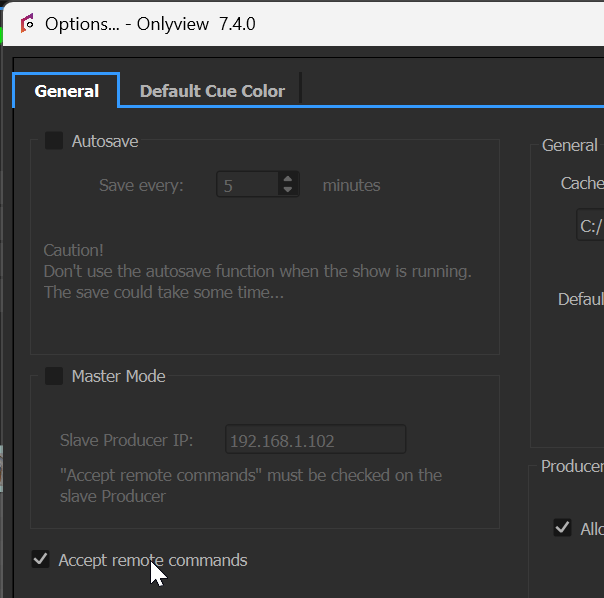Click the cache path field showing C:/
The height and width of the screenshot is (598, 604).
pos(590,227)
